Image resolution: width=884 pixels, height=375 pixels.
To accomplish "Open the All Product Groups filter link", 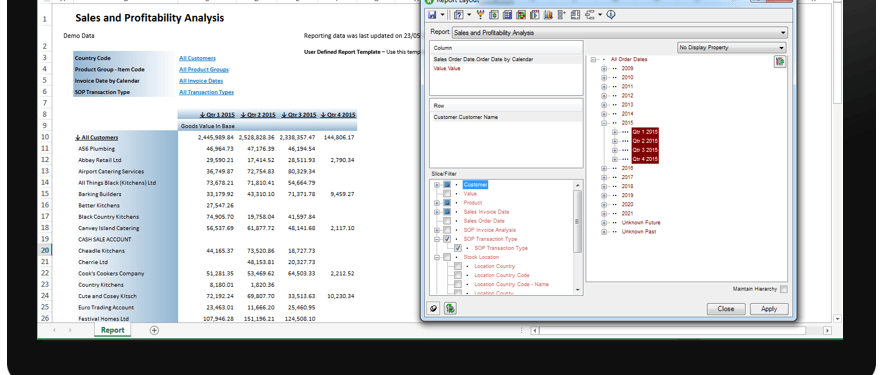I will coord(204,69).
